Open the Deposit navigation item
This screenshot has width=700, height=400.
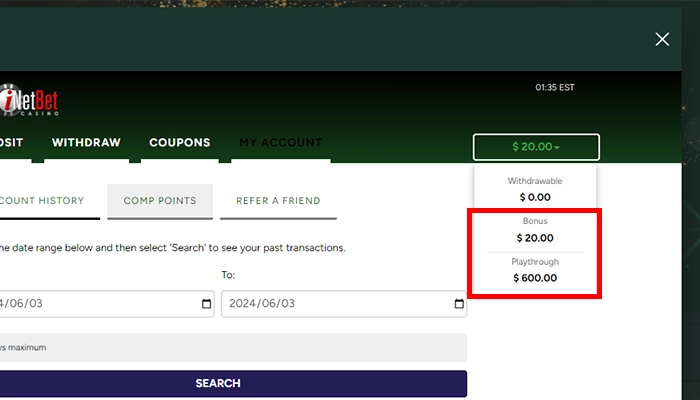click(x=10, y=143)
